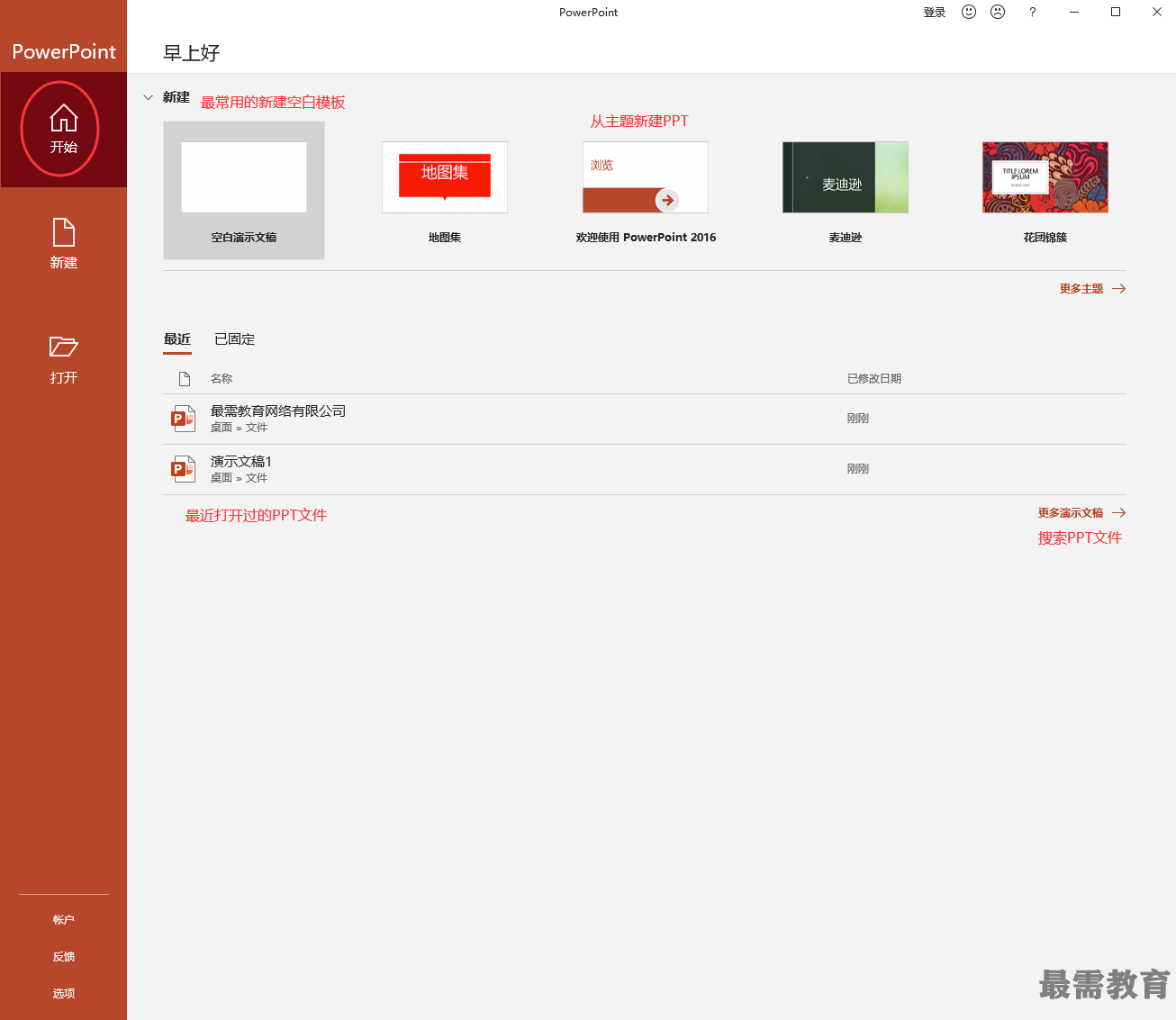Switch to the 已固定 tab

click(235, 339)
